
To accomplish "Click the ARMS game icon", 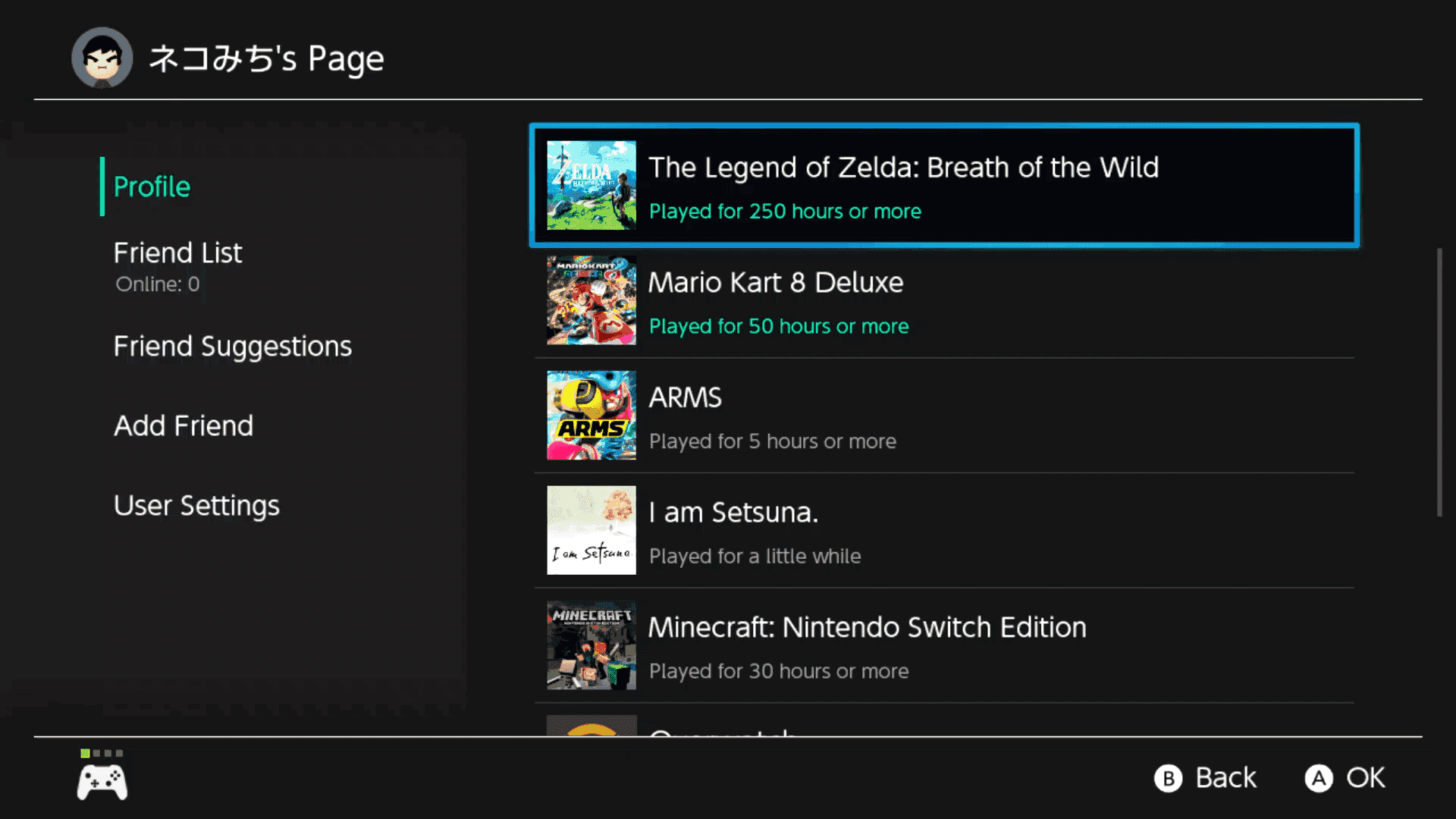I will coord(591,415).
